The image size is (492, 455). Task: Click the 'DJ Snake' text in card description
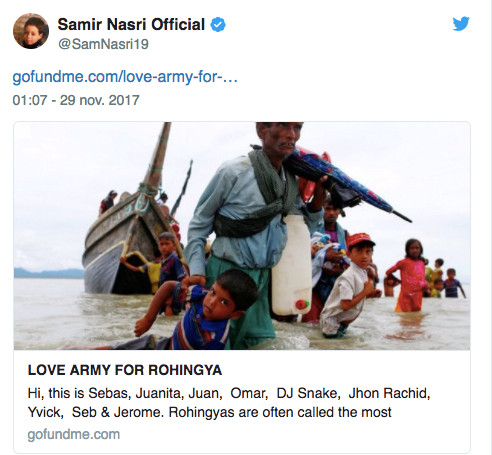point(307,393)
